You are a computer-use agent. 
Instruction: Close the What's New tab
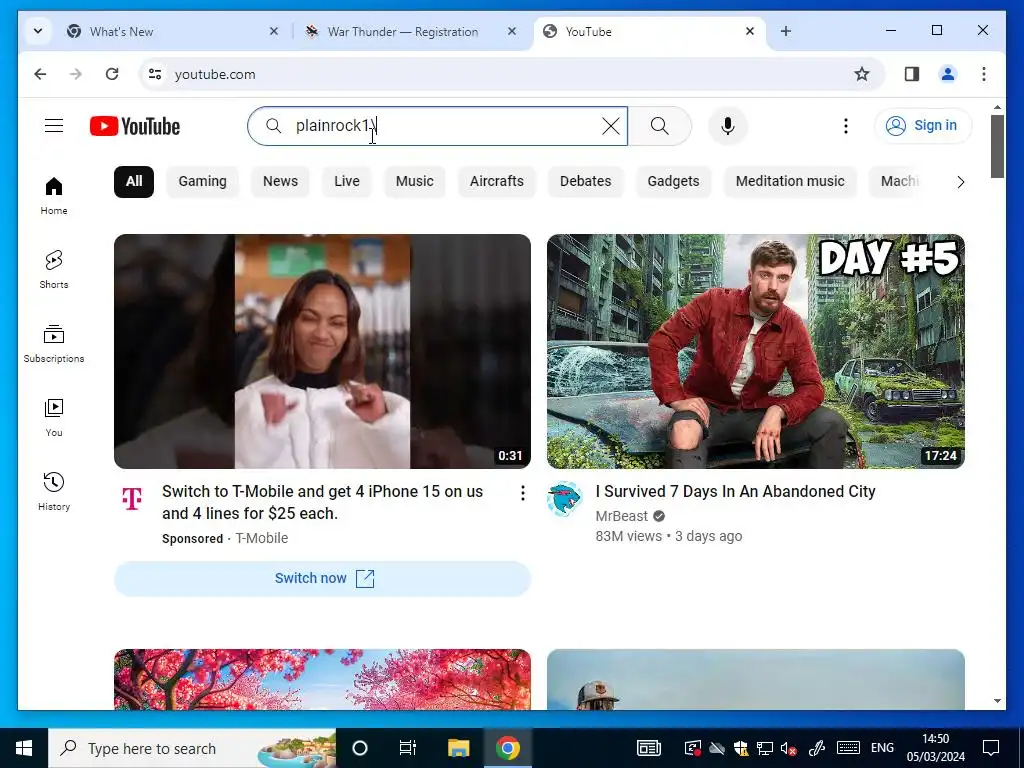tap(274, 31)
